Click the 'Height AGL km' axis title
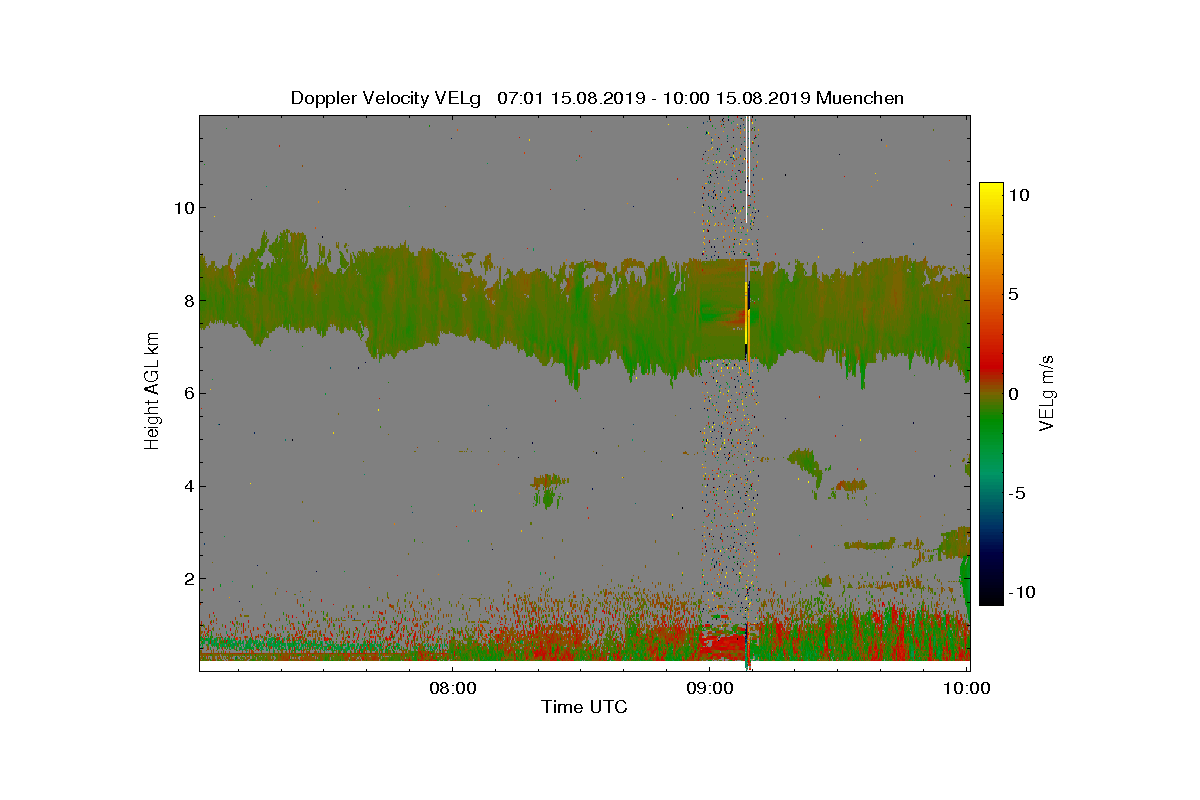The width and height of the screenshot is (1200, 800). point(152,391)
